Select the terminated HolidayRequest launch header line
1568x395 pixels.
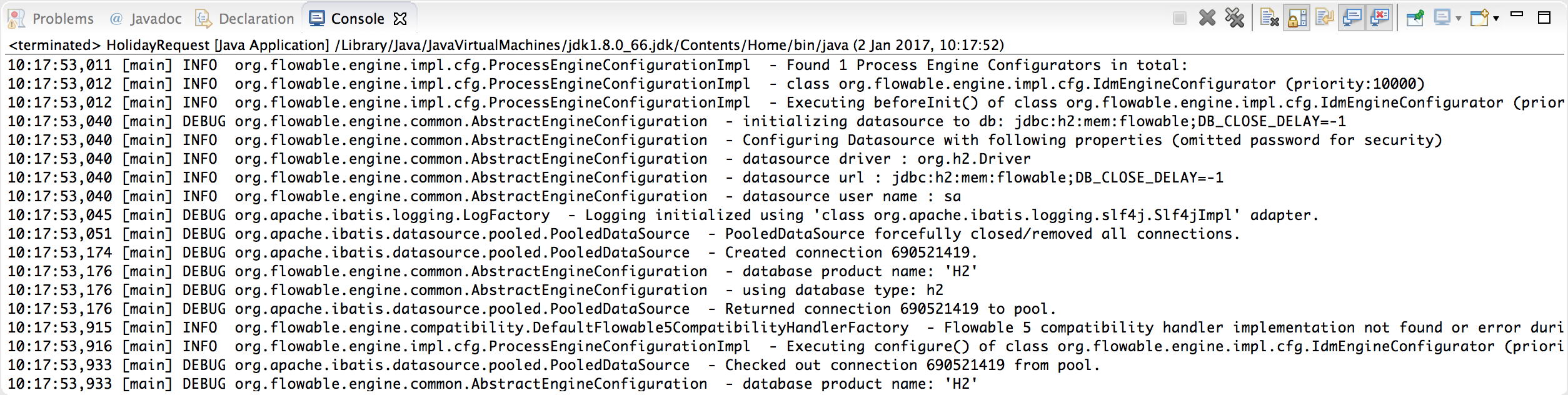(x=438, y=44)
